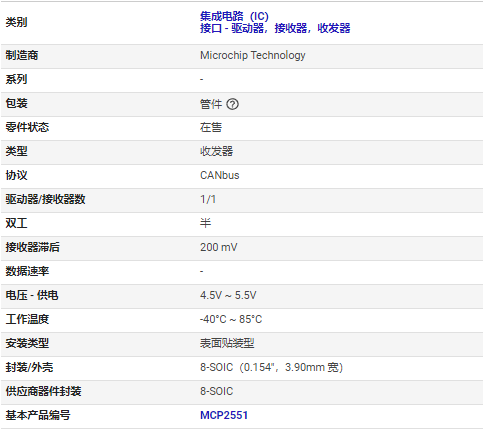Click the 在售 part status value
This screenshot has height=430, width=483.
211,127
